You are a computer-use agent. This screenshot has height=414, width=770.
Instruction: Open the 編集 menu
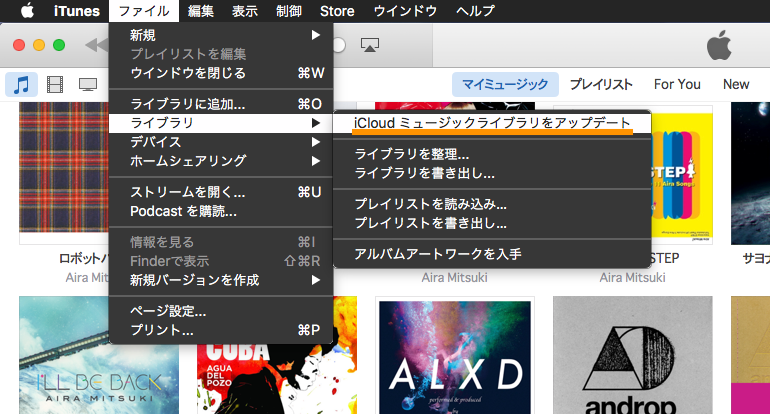(200, 11)
